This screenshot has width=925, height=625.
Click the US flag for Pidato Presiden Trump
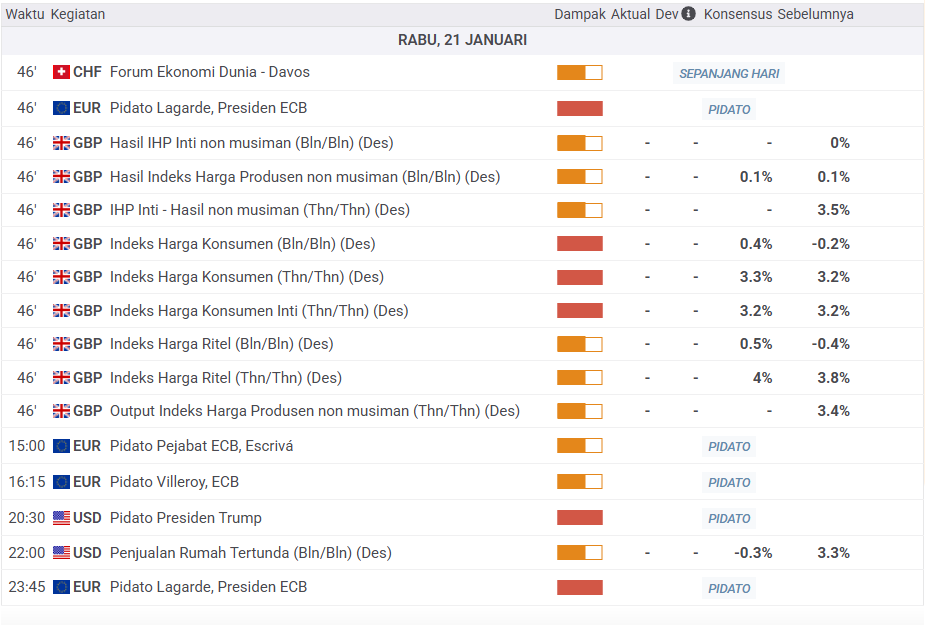(x=61, y=518)
